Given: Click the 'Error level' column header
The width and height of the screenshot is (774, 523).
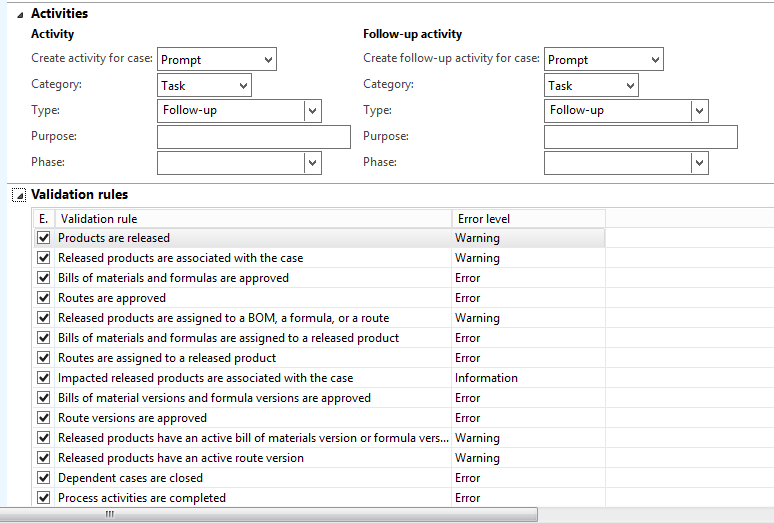Looking at the screenshot, I should pos(528,219).
